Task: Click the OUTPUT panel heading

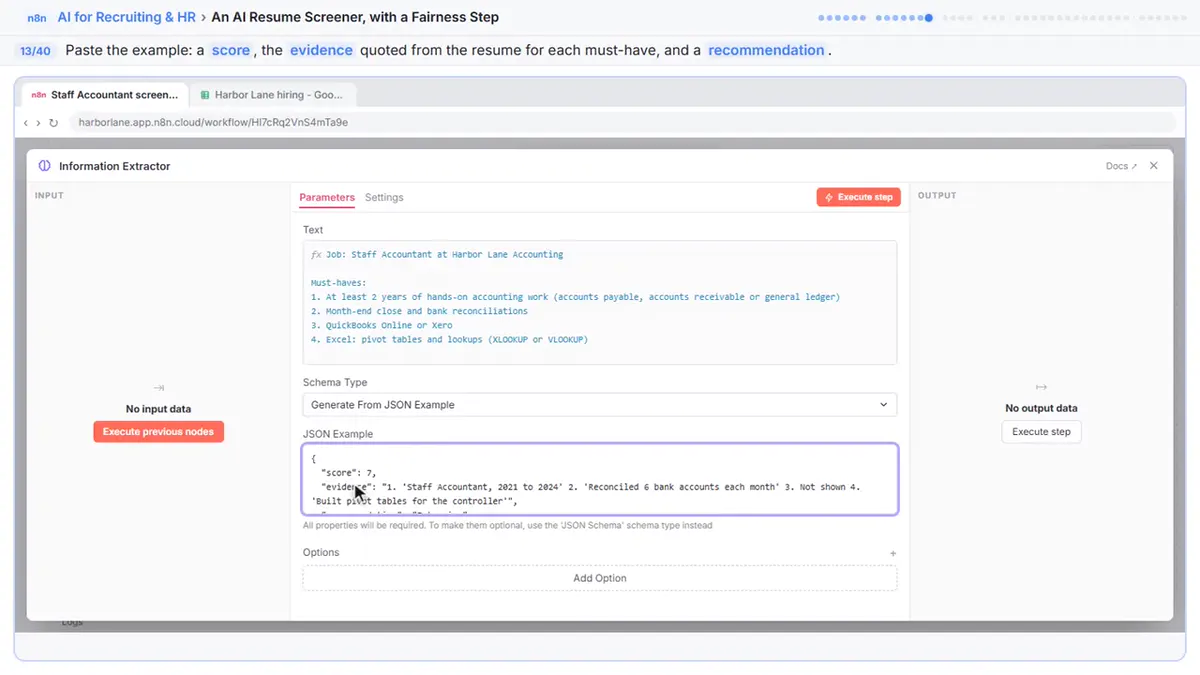Action: click(x=937, y=195)
